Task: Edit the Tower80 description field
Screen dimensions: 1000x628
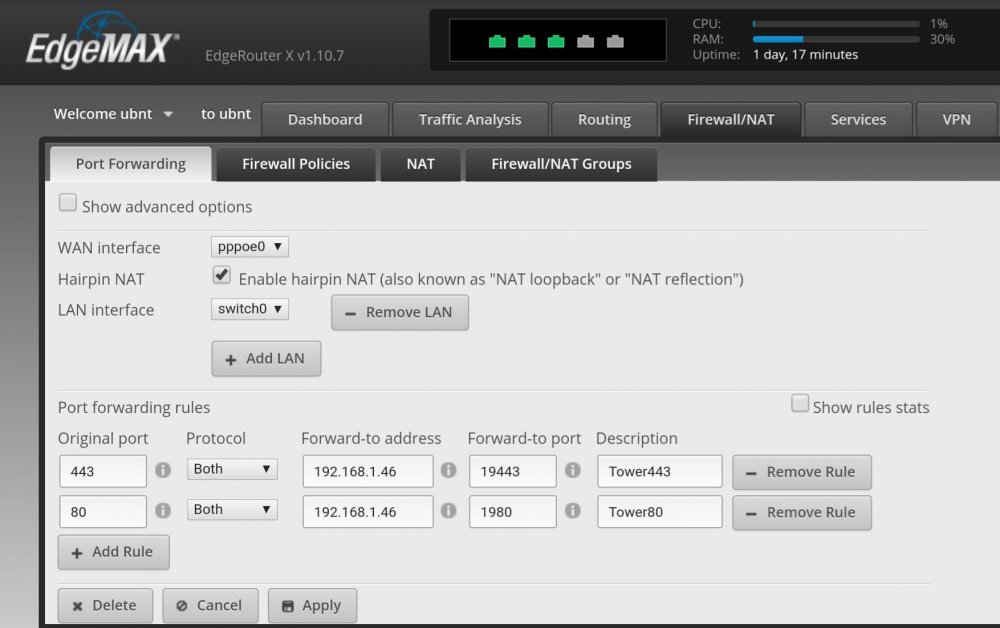Action: [x=659, y=511]
